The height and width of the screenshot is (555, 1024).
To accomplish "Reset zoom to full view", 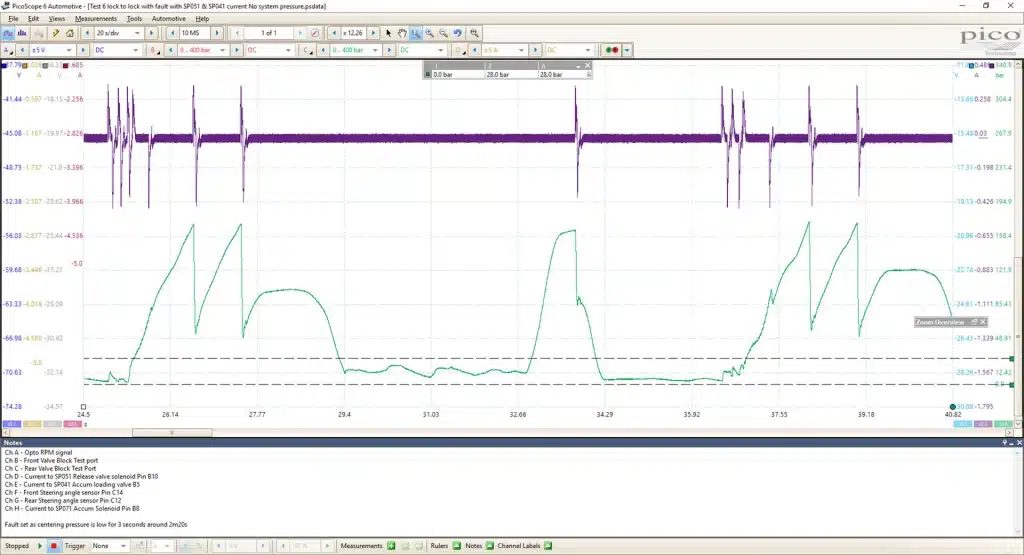I will pos(474,33).
